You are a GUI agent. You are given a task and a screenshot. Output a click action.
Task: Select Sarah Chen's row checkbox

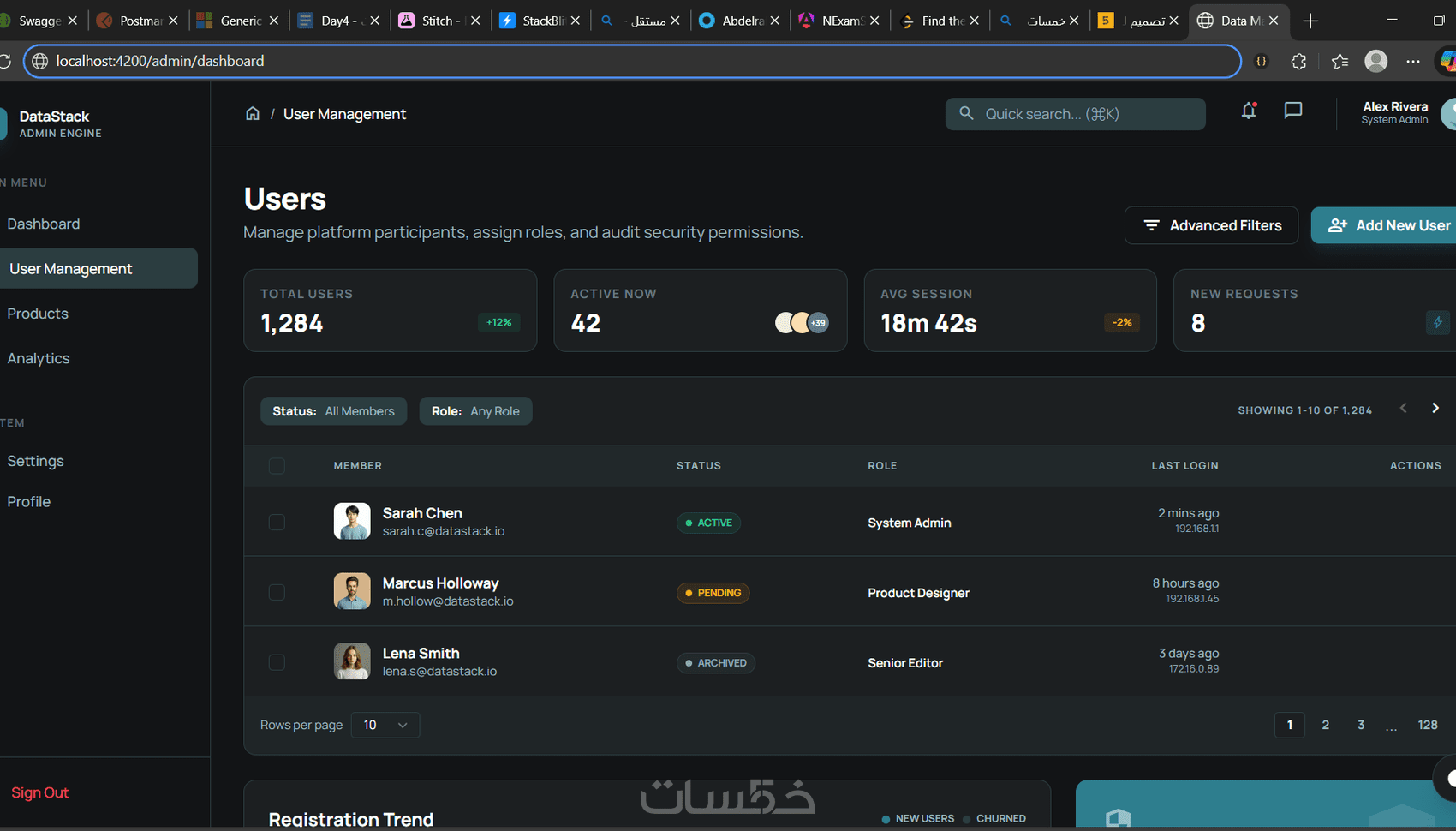[277, 522]
